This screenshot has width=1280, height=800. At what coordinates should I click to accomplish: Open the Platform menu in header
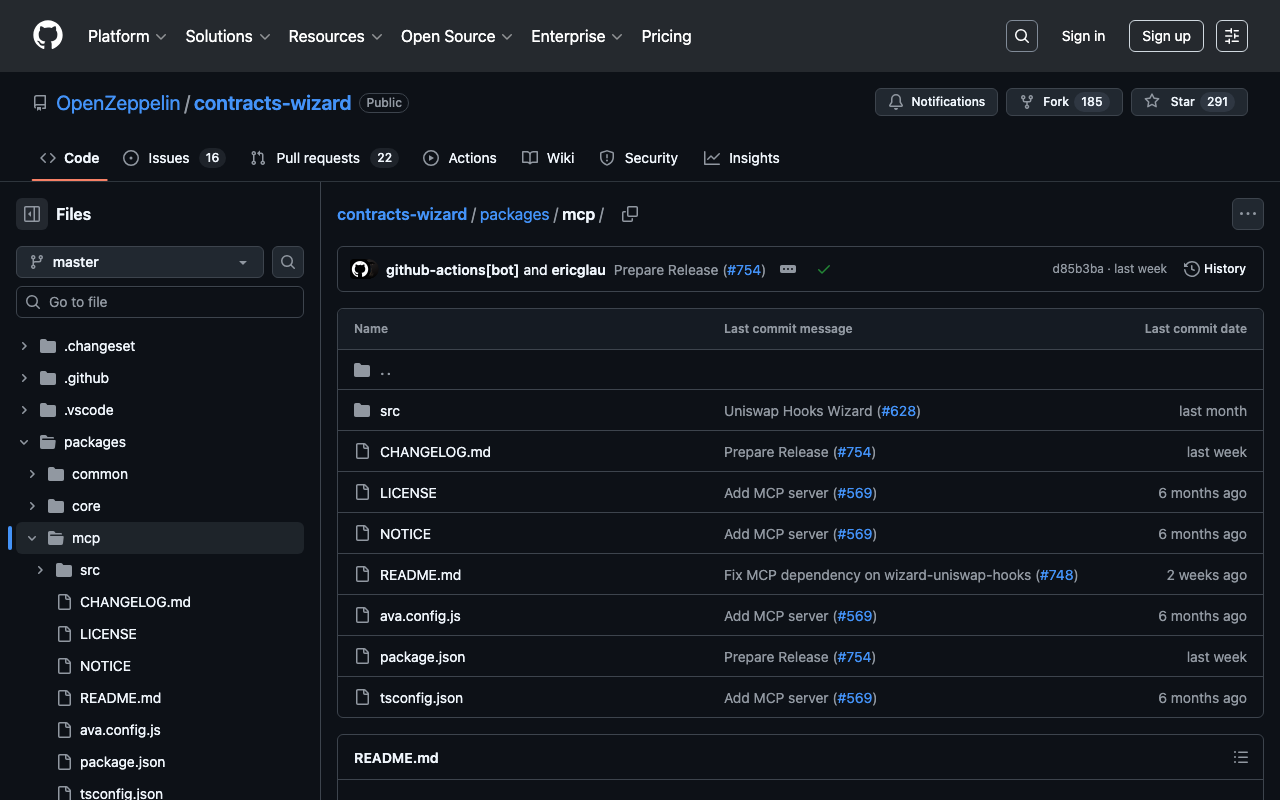(127, 36)
